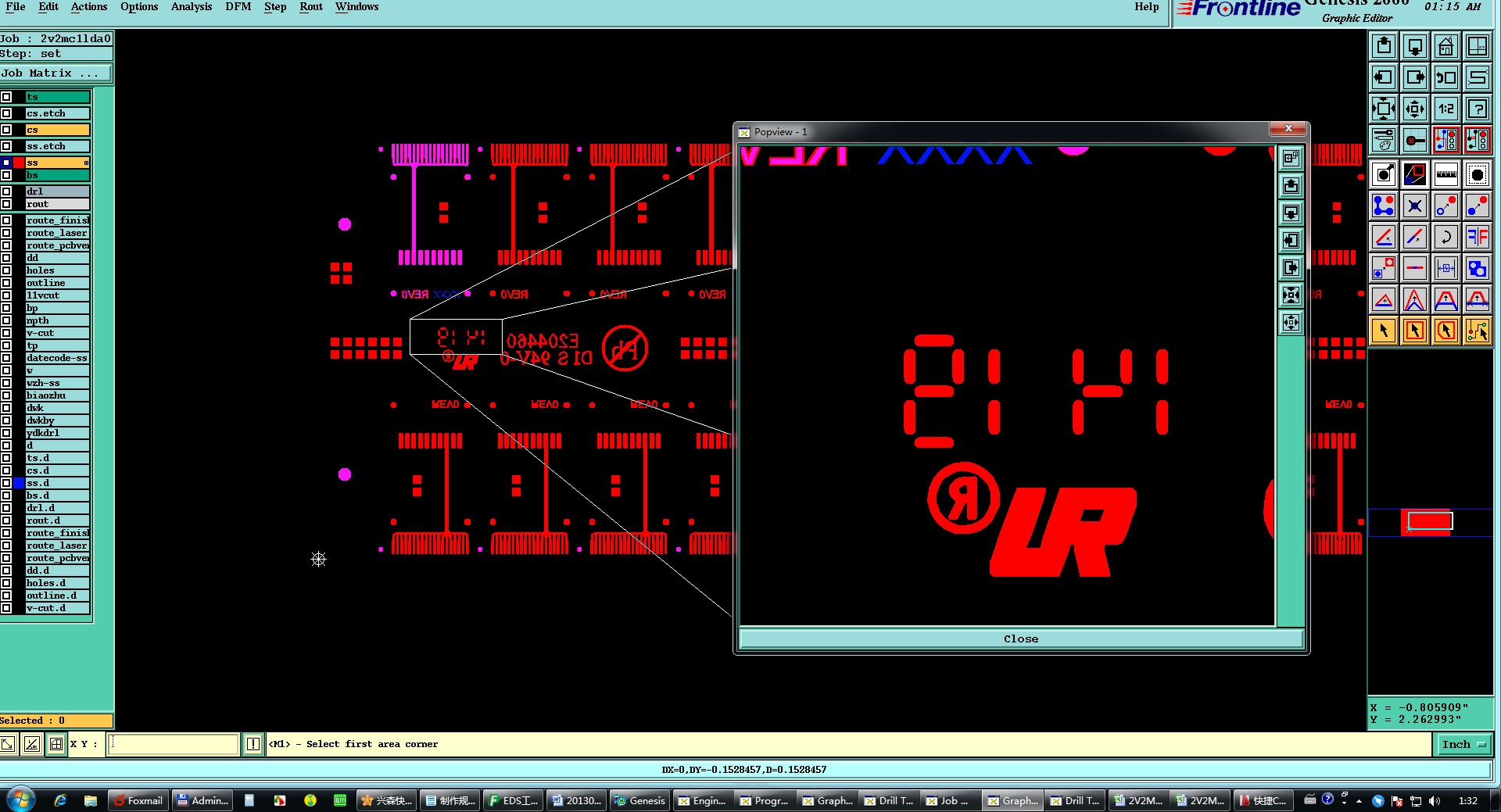Open the Windows Start button
Image resolution: width=1501 pixels, height=812 pixels.
point(21,800)
